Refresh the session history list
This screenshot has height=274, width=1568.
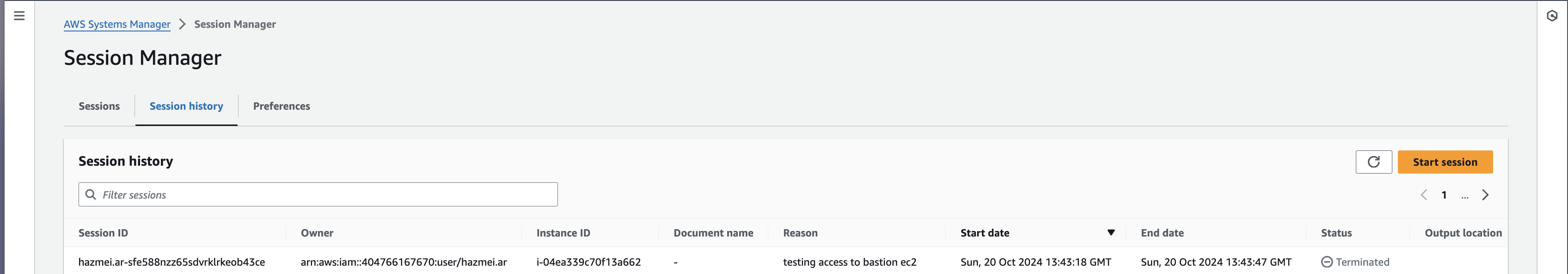click(x=1374, y=162)
